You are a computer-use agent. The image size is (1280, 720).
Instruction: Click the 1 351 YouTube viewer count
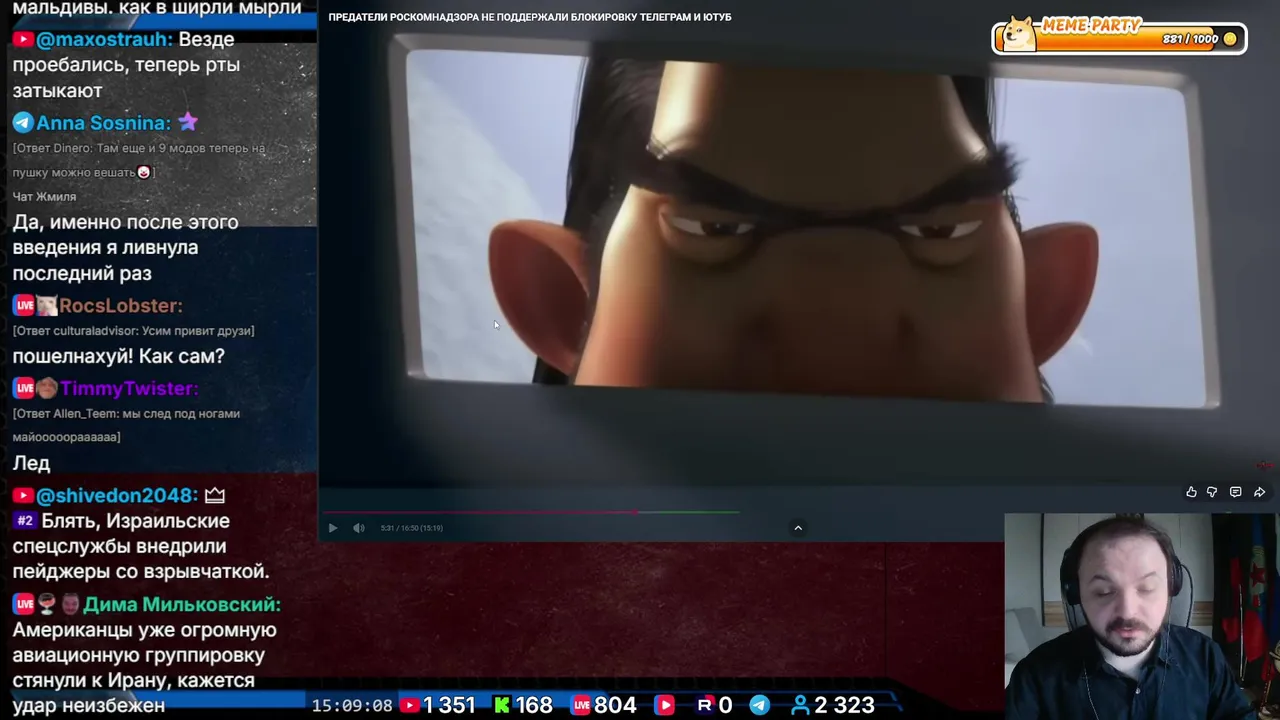coord(449,705)
